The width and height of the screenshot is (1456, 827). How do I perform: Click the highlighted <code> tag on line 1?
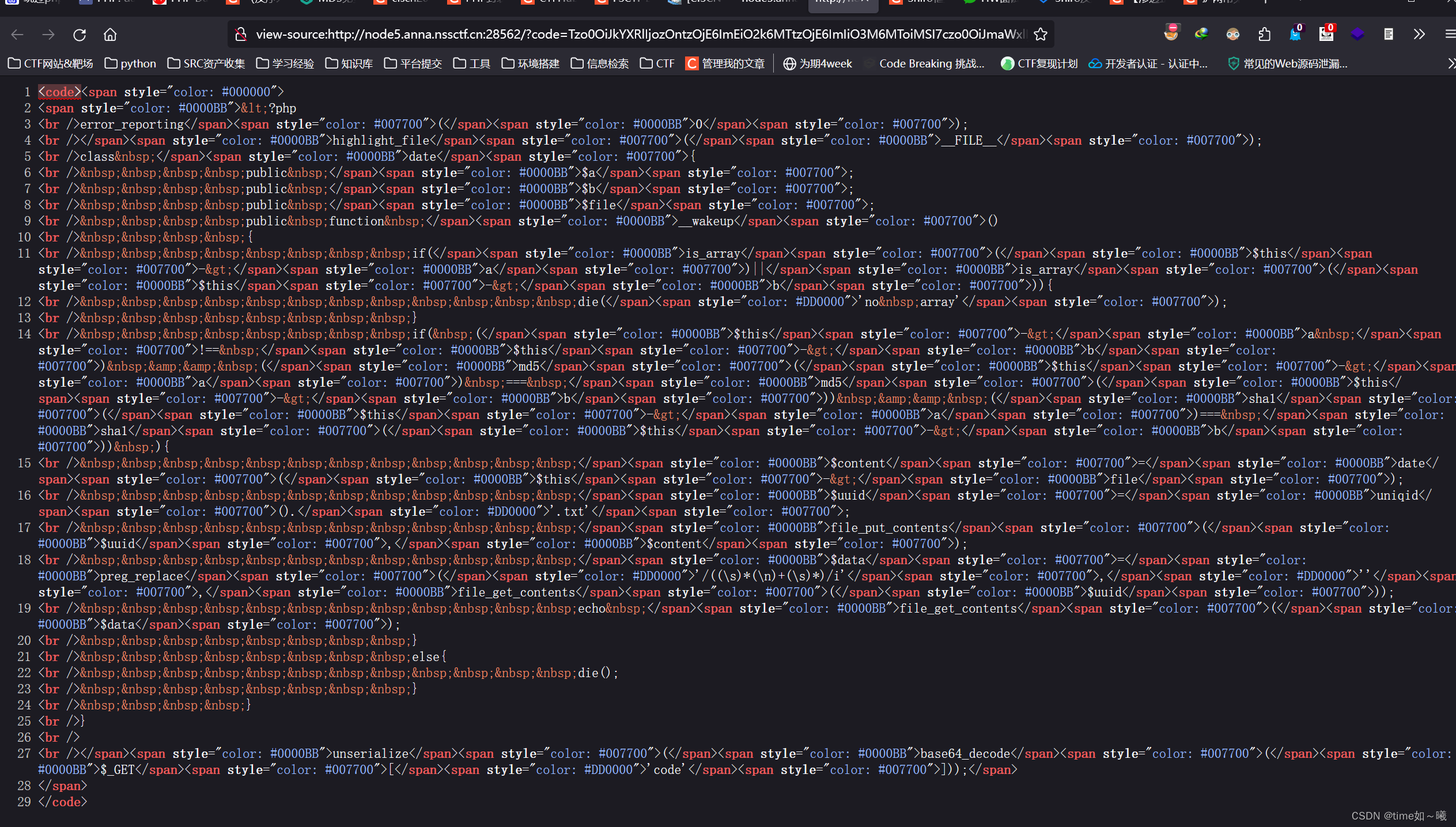(60, 92)
